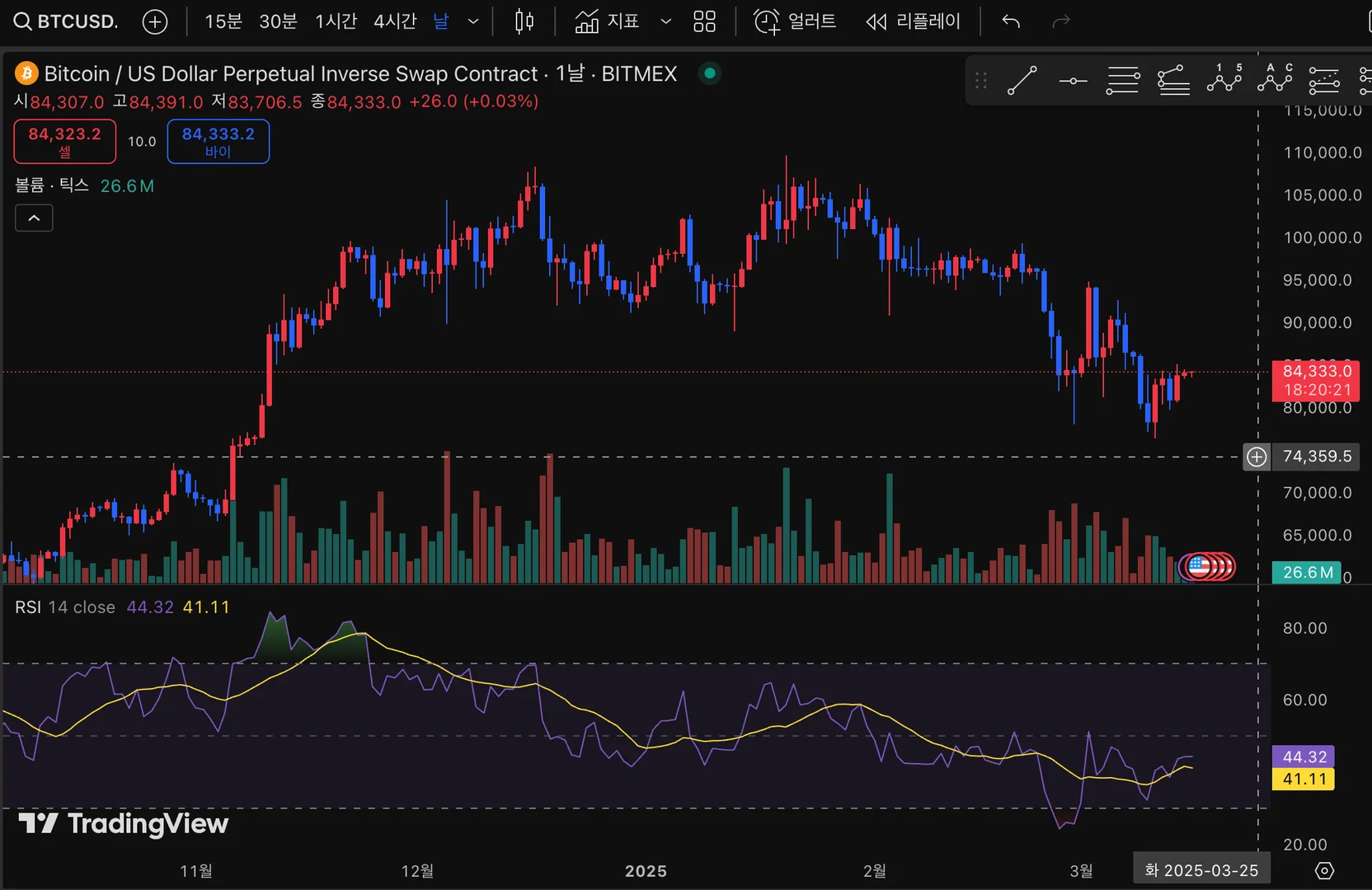Open the layout grid selector icon
The width and height of the screenshot is (1372, 890).
tap(704, 21)
